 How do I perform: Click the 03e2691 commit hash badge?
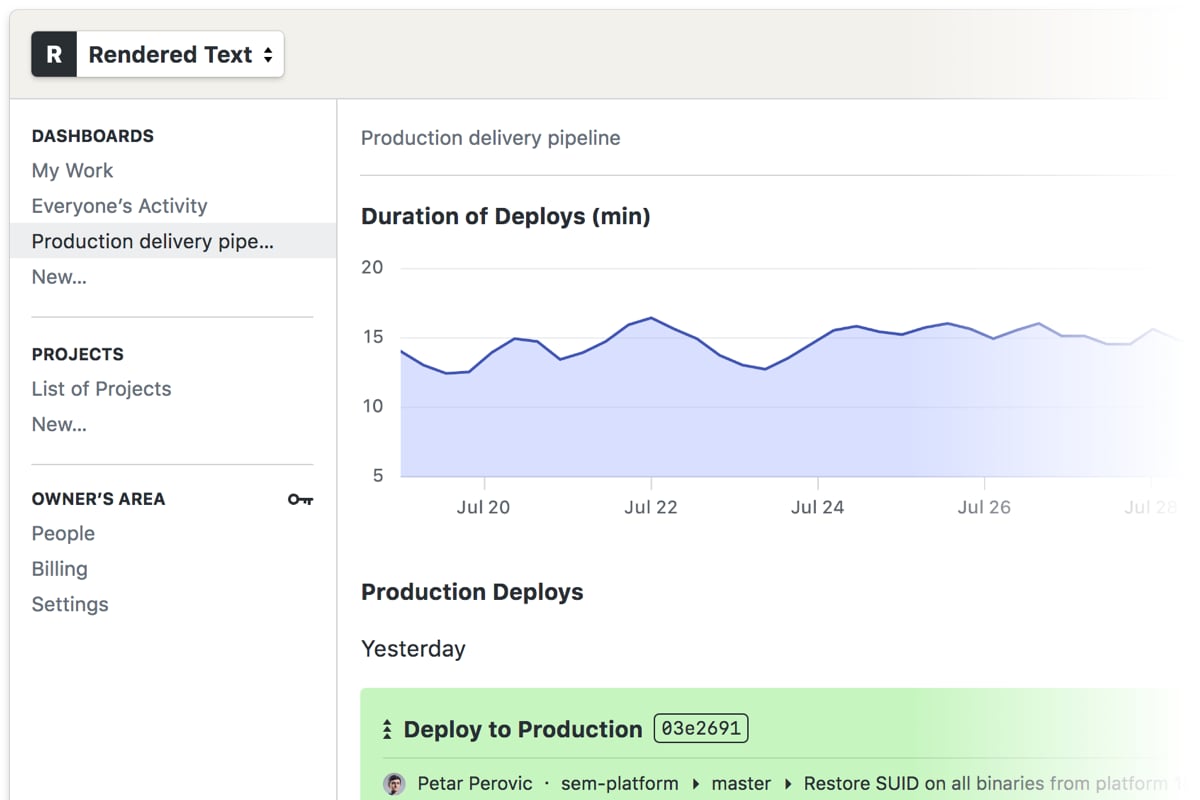701,728
